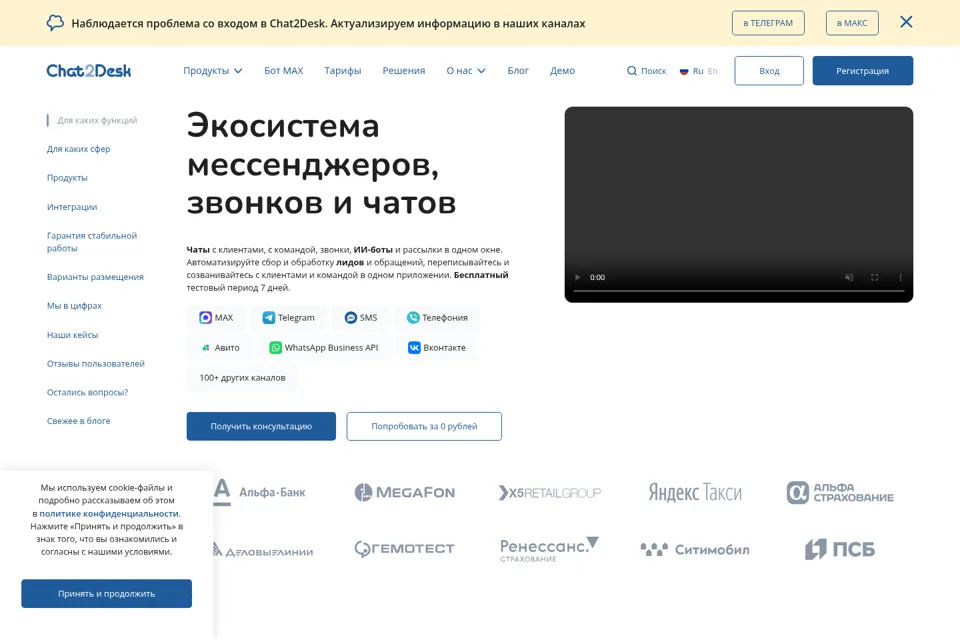Viewport: 960px width, 640px height.
Task: Click the banner text about Chat2Desk login problem
Action: (328, 23)
